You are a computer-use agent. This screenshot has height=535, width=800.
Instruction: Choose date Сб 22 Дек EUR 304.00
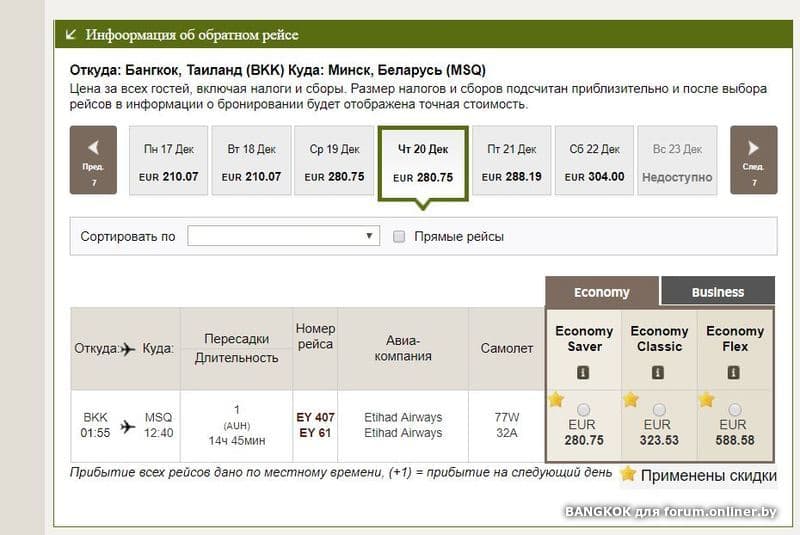[594, 161]
